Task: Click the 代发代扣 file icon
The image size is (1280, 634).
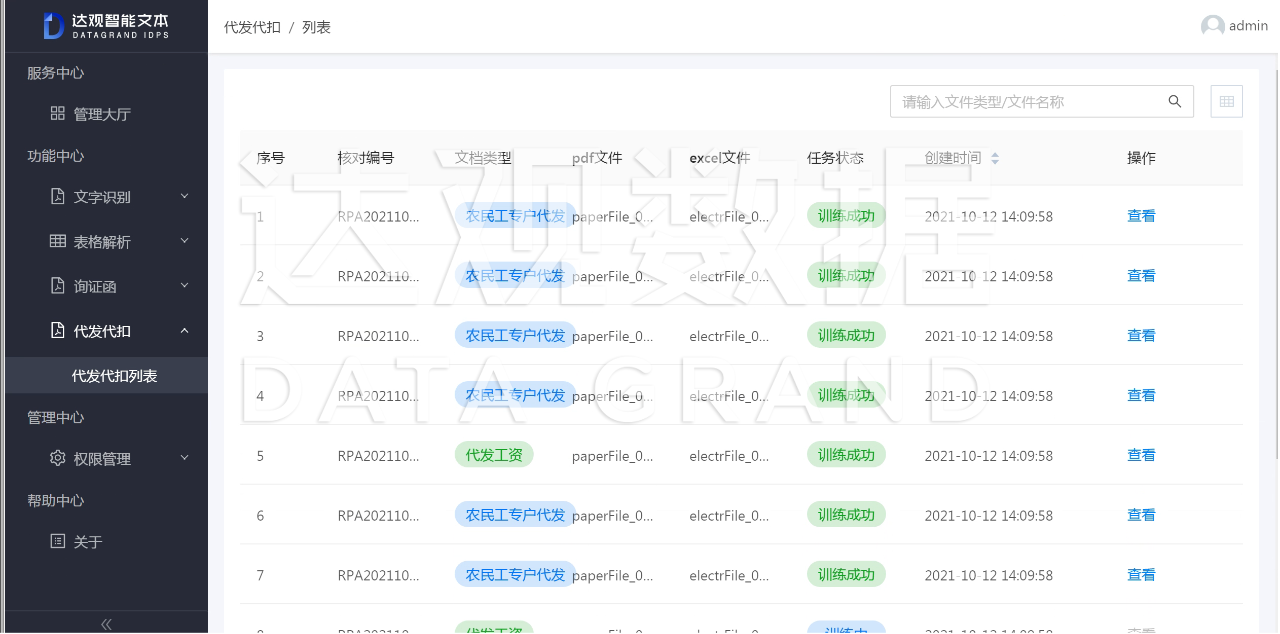Action: (x=58, y=330)
